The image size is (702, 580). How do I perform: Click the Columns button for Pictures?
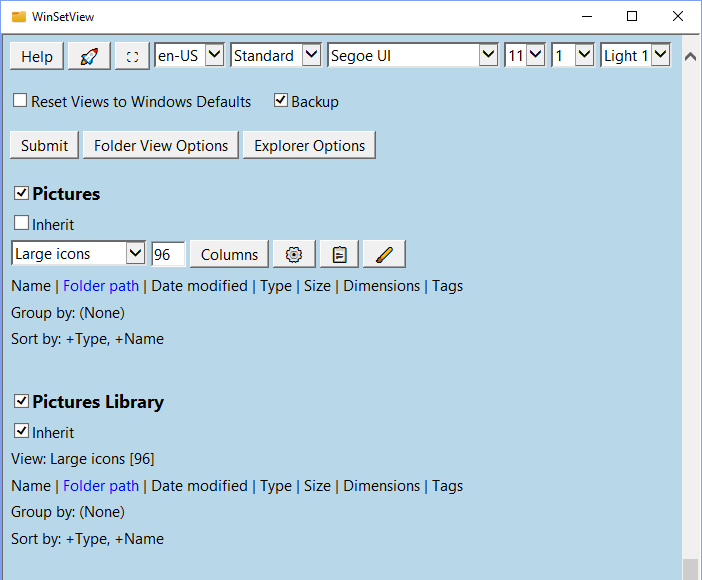point(229,254)
